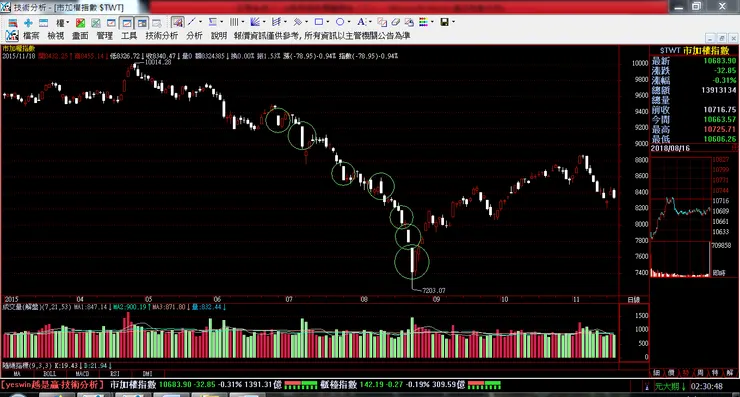
Task: Click the save floppy disk icon
Action: point(445,22)
